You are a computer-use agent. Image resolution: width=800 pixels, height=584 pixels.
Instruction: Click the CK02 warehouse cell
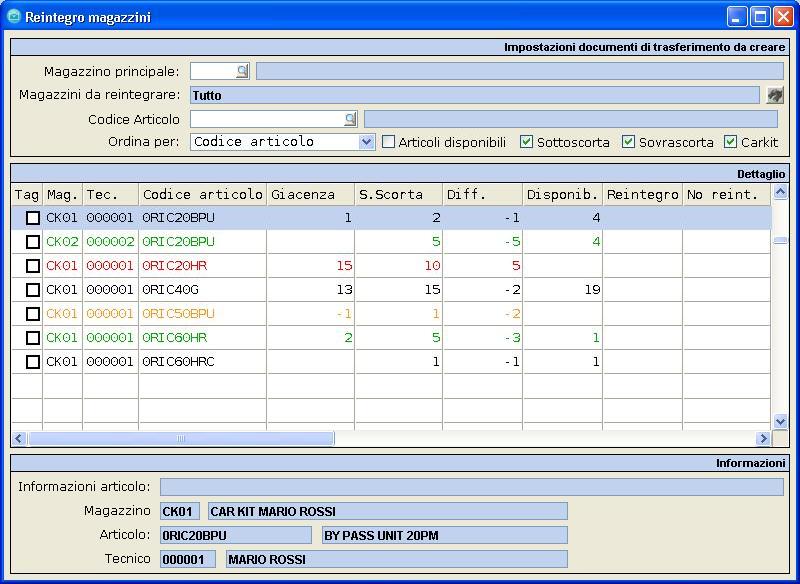tap(63, 242)
